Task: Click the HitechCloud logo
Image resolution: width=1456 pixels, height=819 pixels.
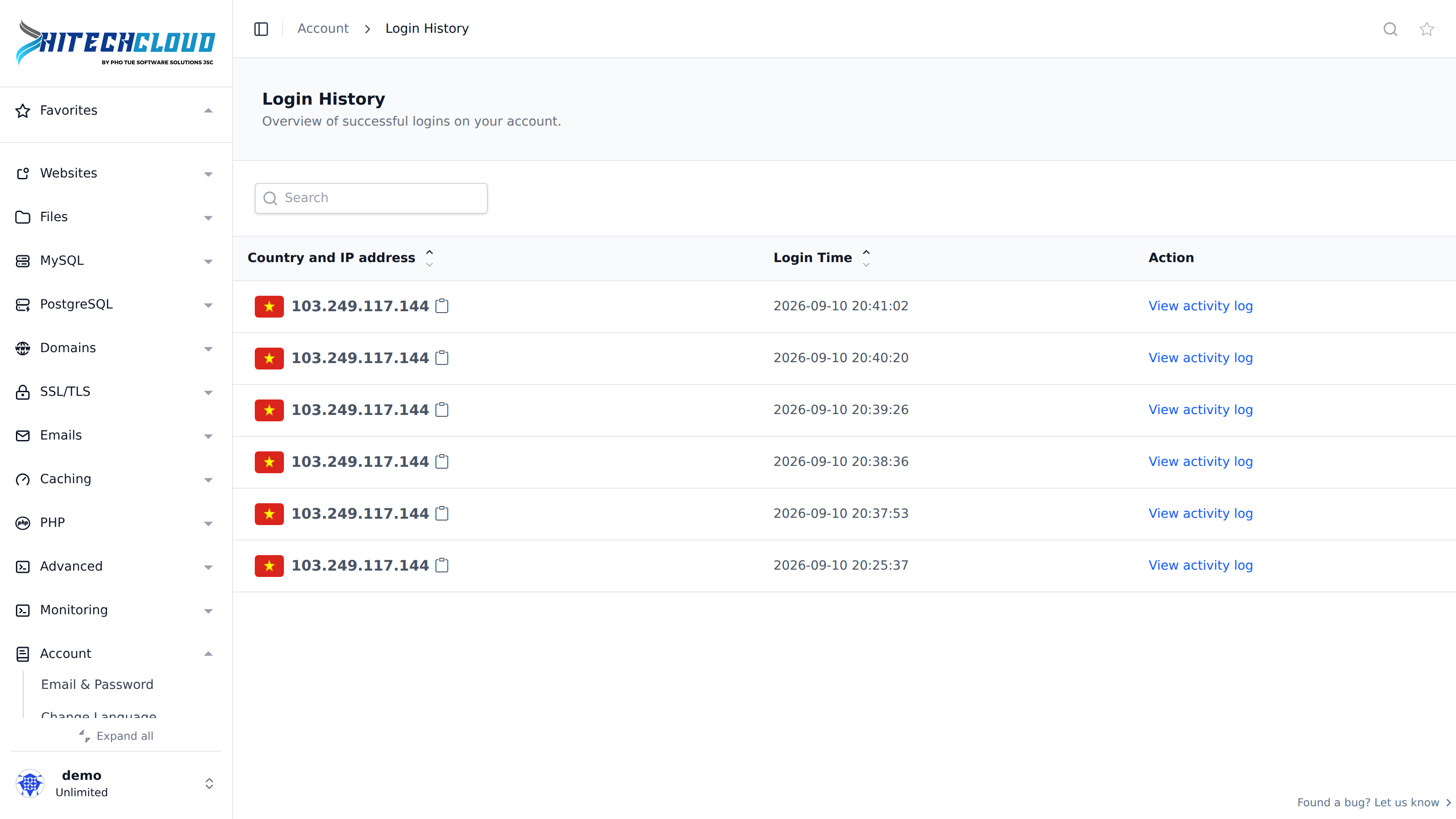Action: click(x=115, y=43)
